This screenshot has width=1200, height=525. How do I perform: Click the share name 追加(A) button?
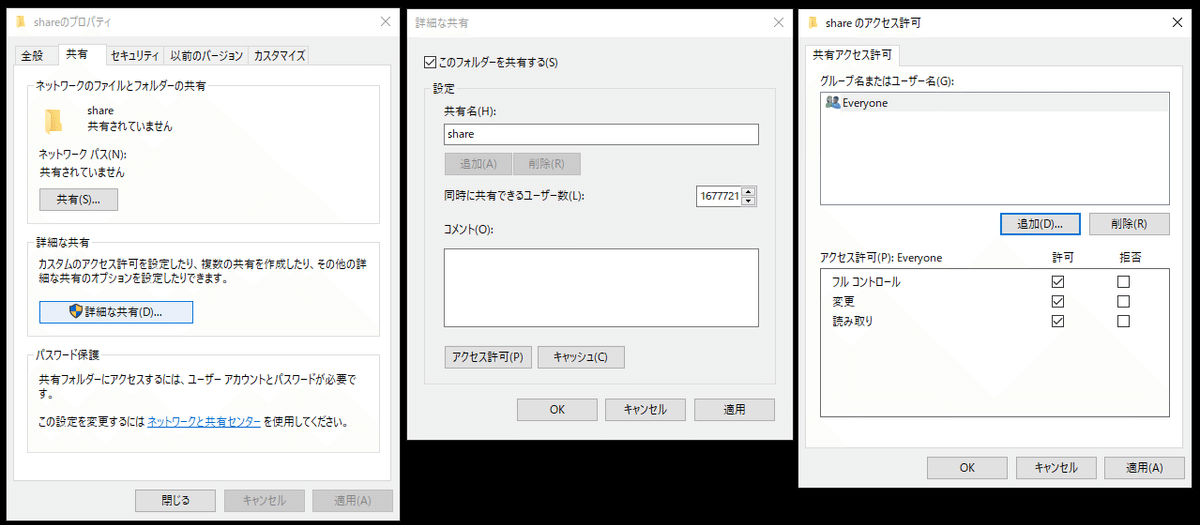(x=478, y=164)
